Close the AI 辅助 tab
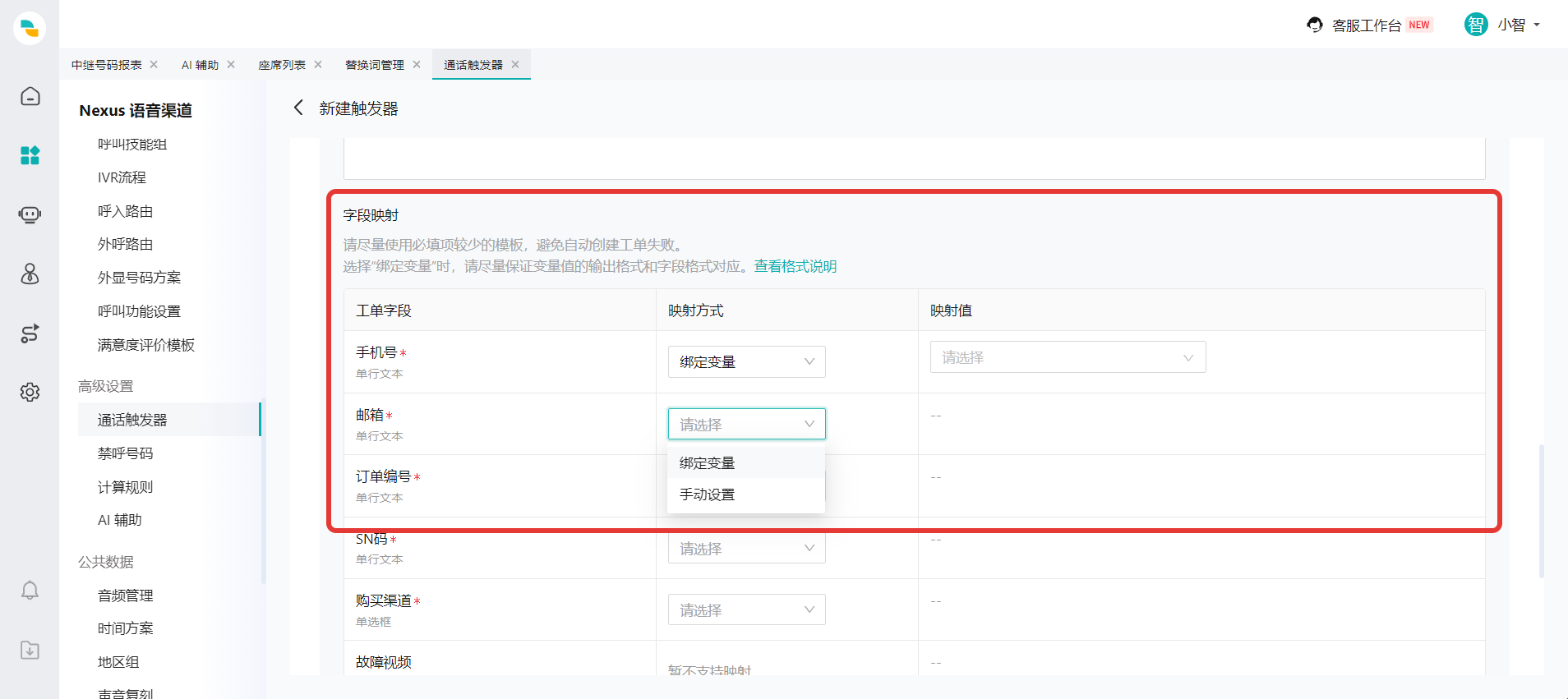Viewport: 1568px width, 699px height. [231, 64]
